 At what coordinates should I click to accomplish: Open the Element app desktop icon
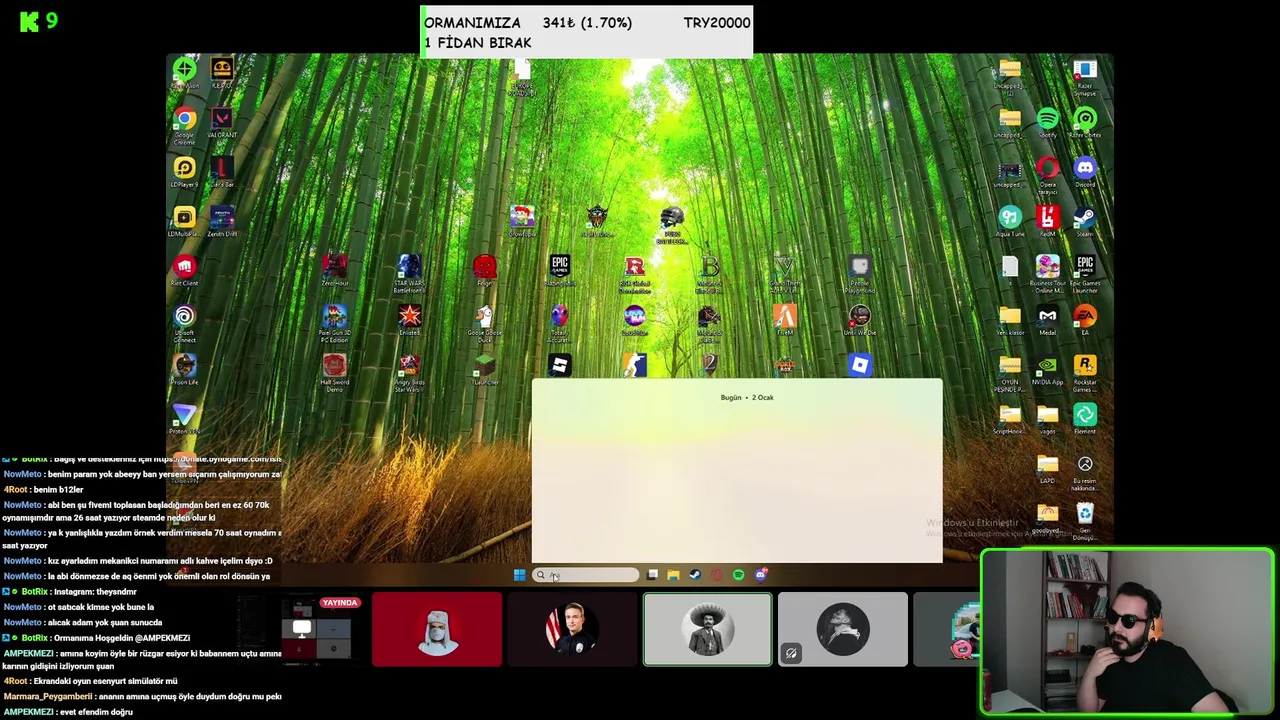[1085, 416]
